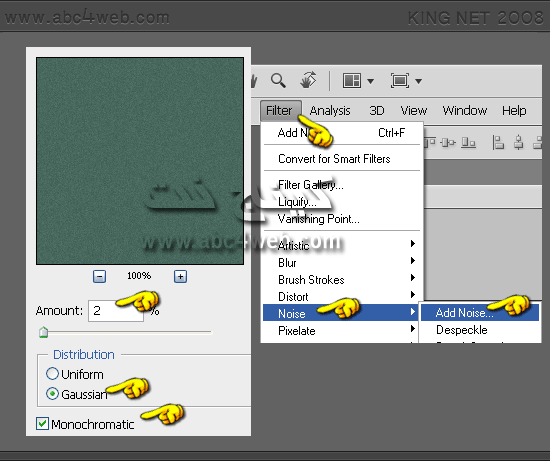Toggle the Monochromatic checkbox
This screenshot has height=461, width=550.
point(42,423)
